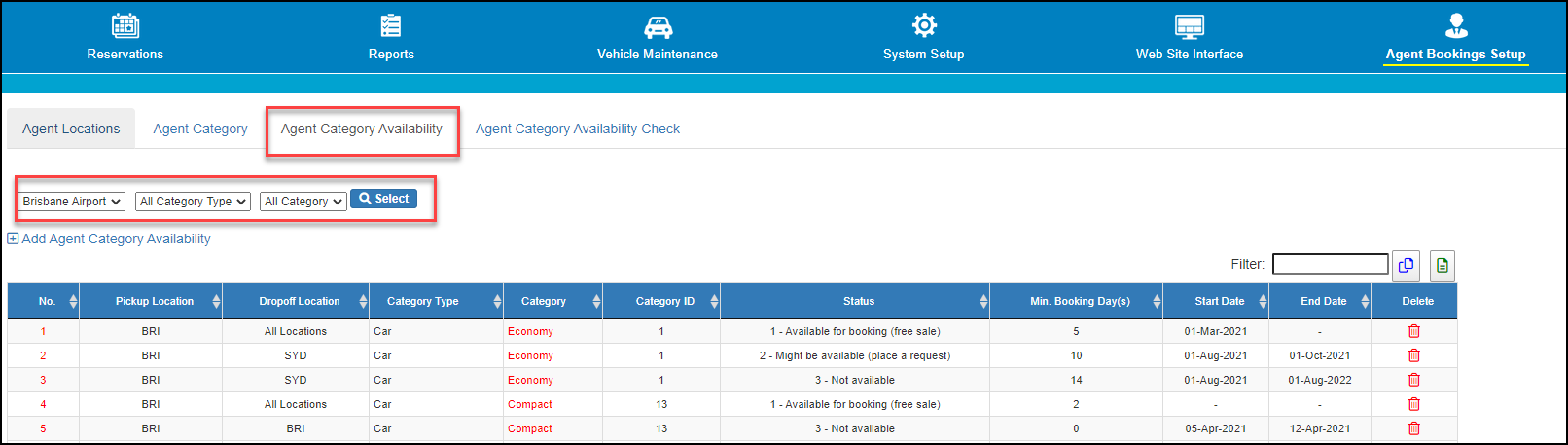
Task: Click the green export file icon
Action: point(1443,265)
